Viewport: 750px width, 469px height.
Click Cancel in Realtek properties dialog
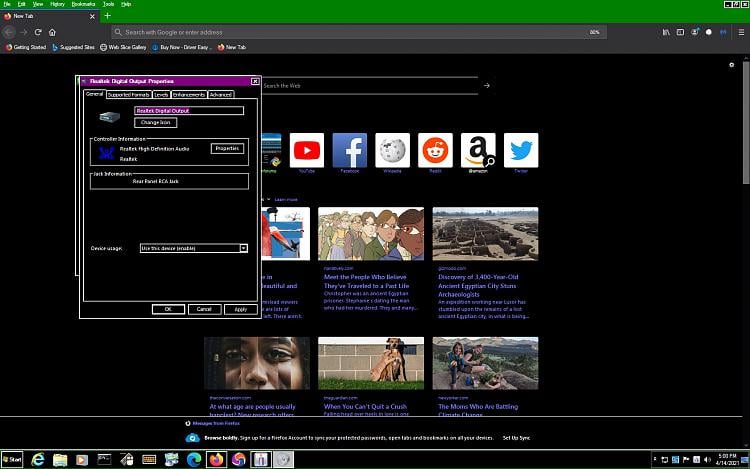pyautogui.click(x=204, y=309)
